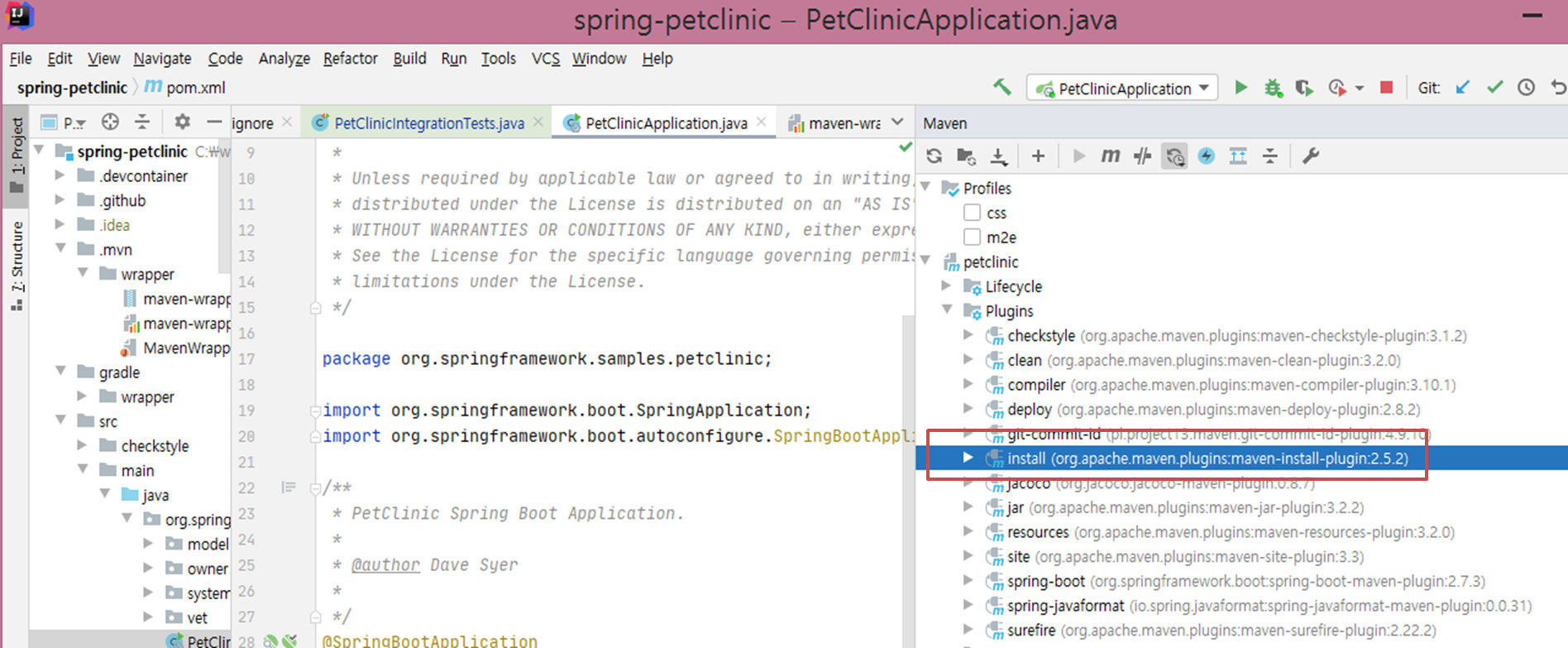Stop the running process red square

(1387, 88)
